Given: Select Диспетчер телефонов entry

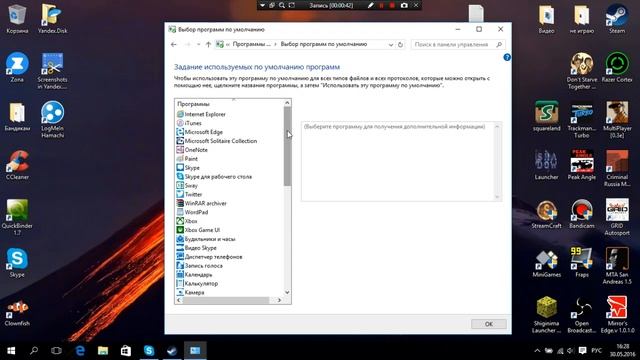Looking at the screenshot, I should (x=209, y=257).
